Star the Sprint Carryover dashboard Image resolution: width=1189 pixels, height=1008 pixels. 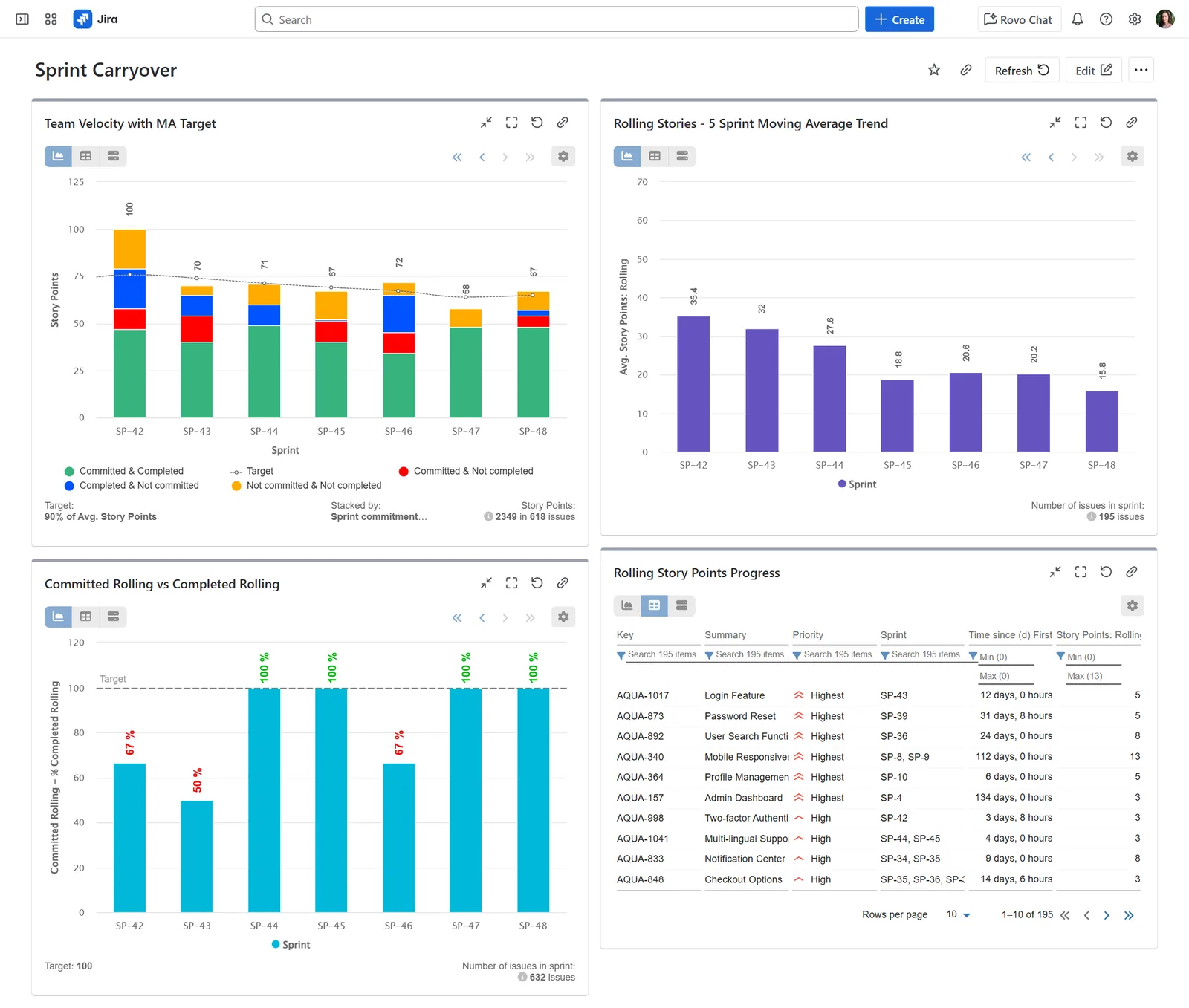coord(934,70)
